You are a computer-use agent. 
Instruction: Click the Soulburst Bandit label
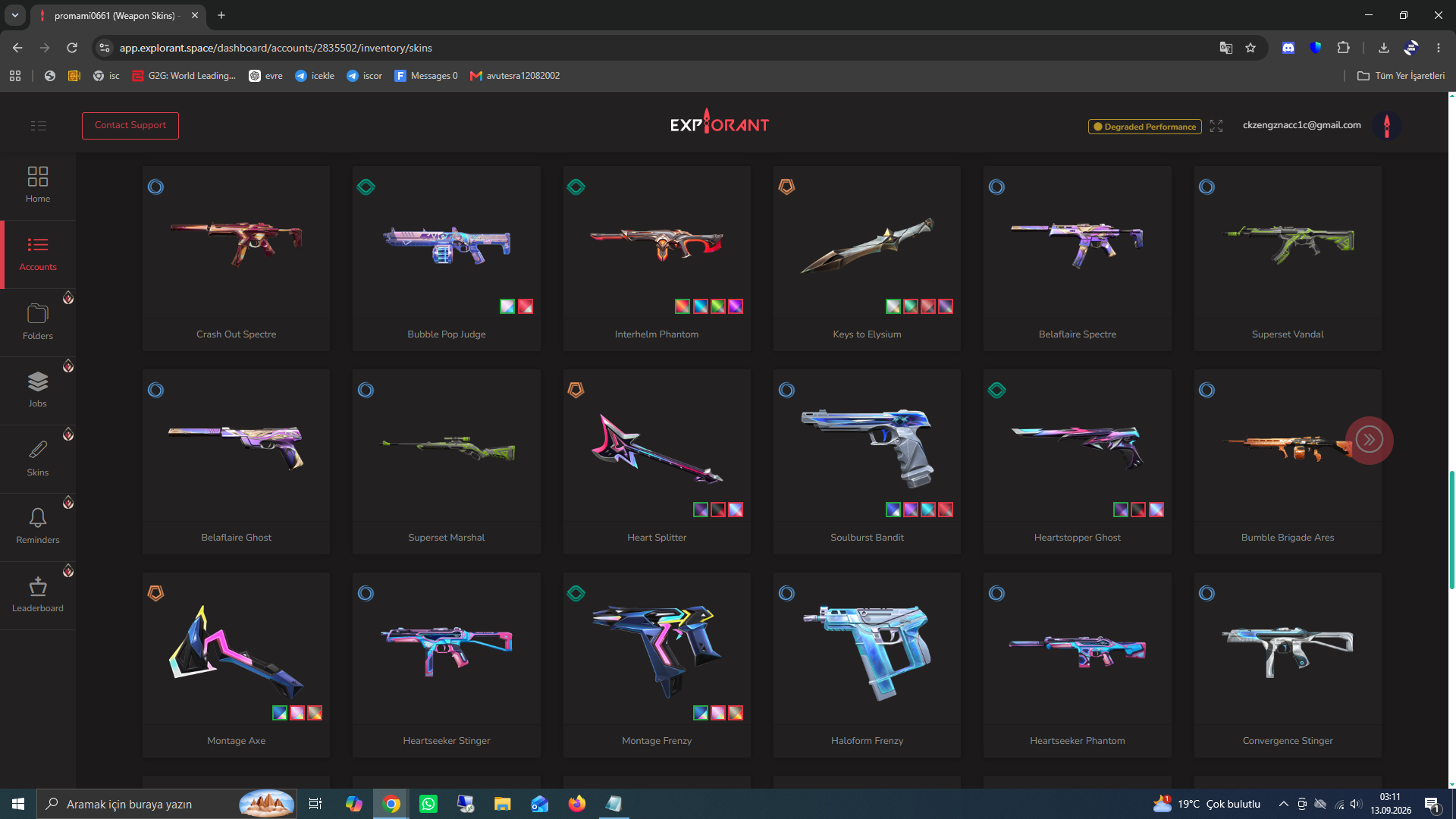867,538
